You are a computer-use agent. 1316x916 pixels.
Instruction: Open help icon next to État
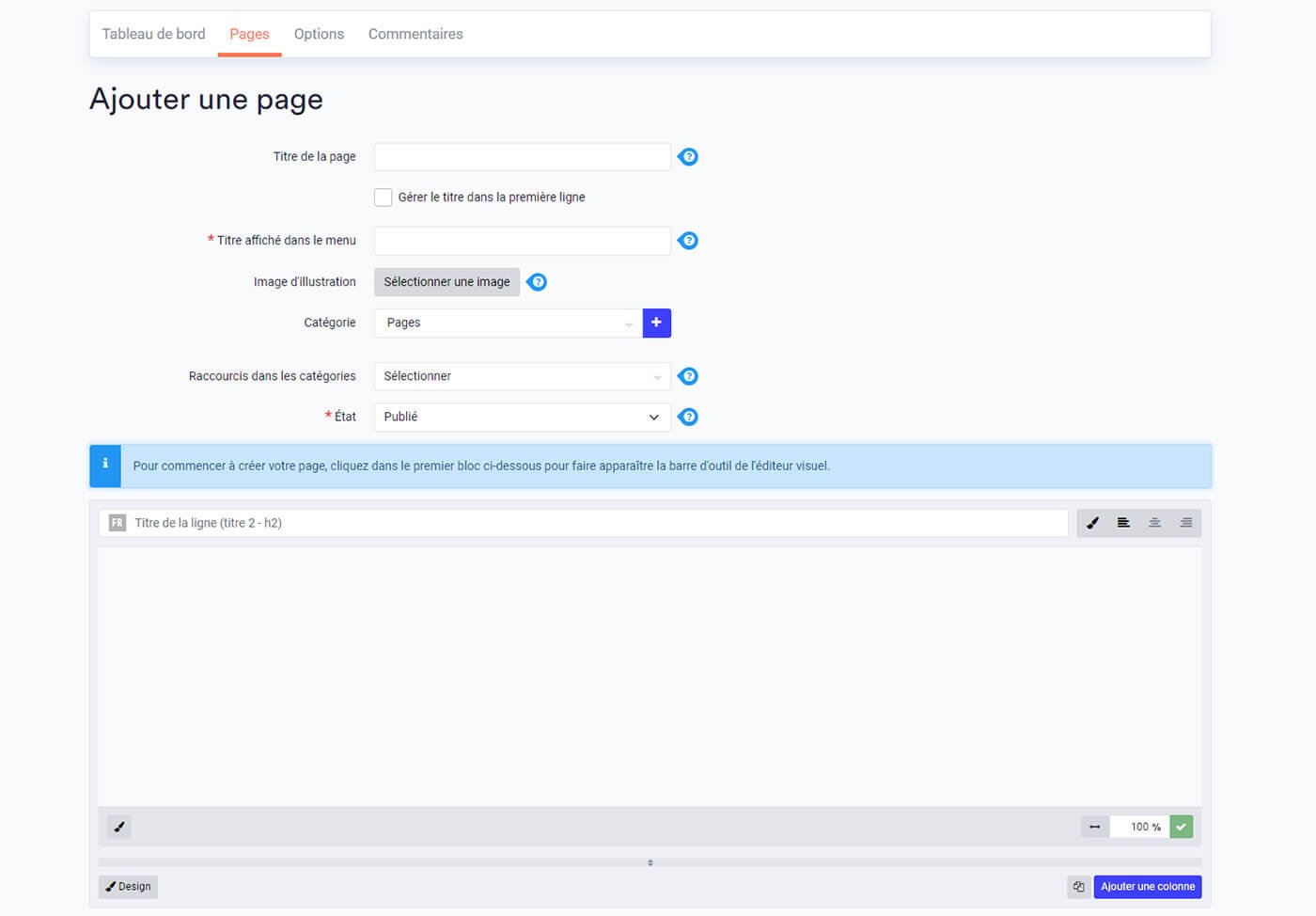point(688,417)
